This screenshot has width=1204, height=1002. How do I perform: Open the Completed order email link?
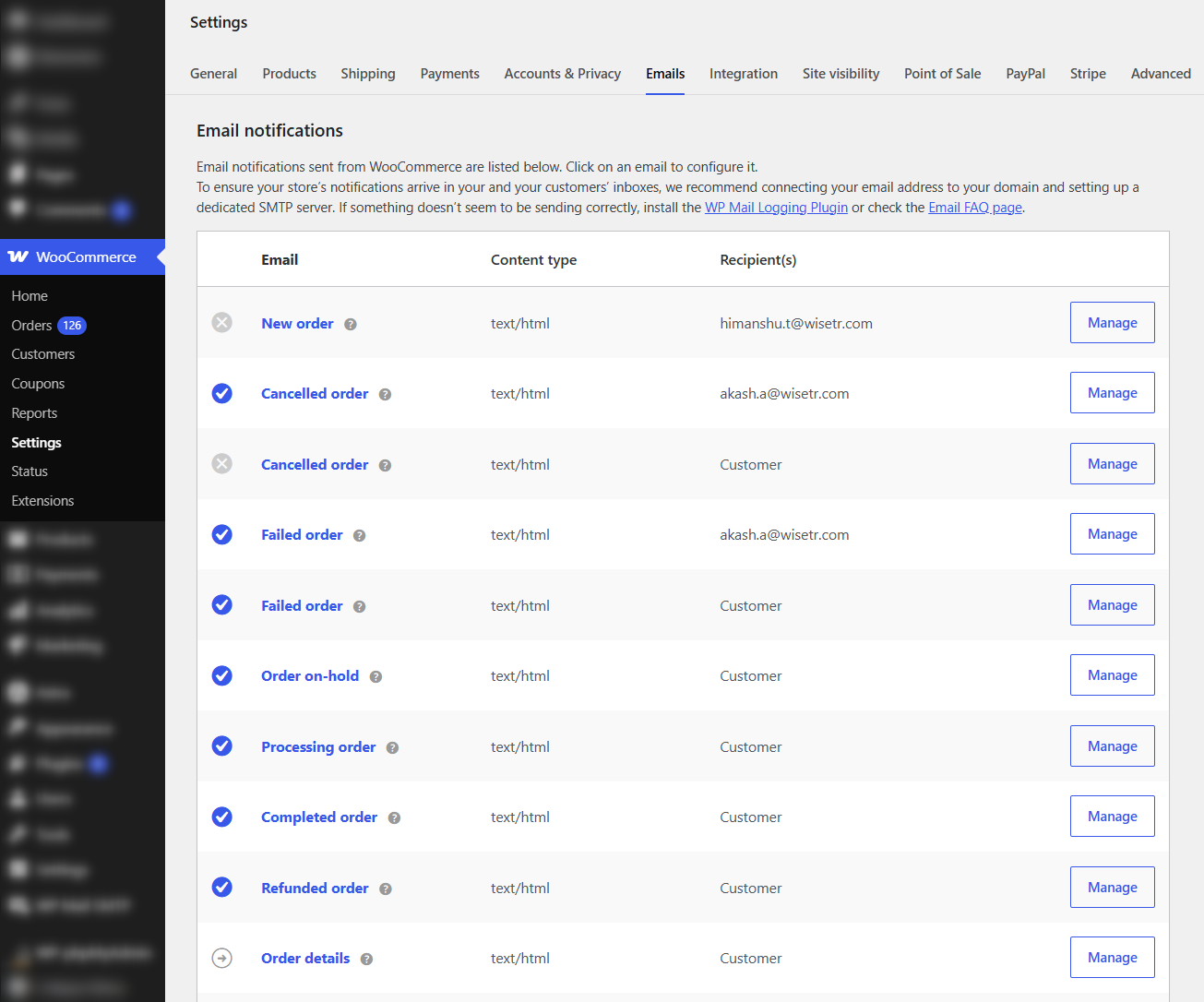[319, 817]
